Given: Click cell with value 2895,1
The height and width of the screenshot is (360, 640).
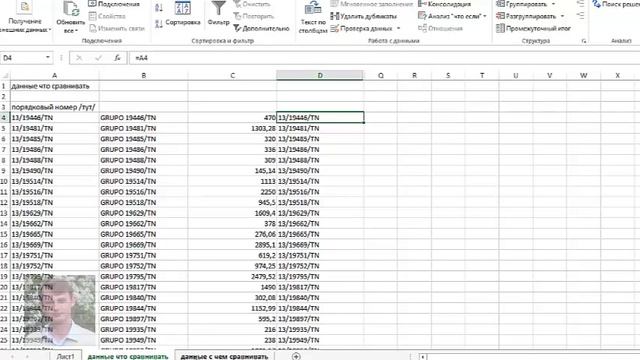Looking at the screenshot, I should [x=232, y=245].
